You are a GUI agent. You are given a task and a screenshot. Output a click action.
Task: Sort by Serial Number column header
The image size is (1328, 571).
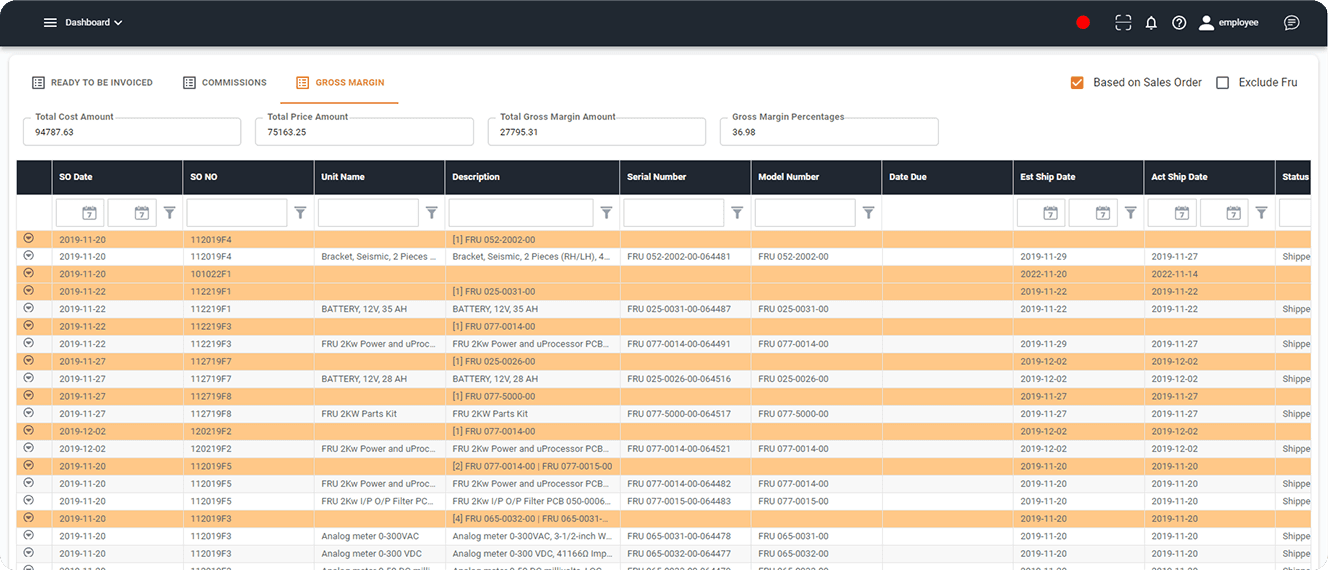[685, 177]
